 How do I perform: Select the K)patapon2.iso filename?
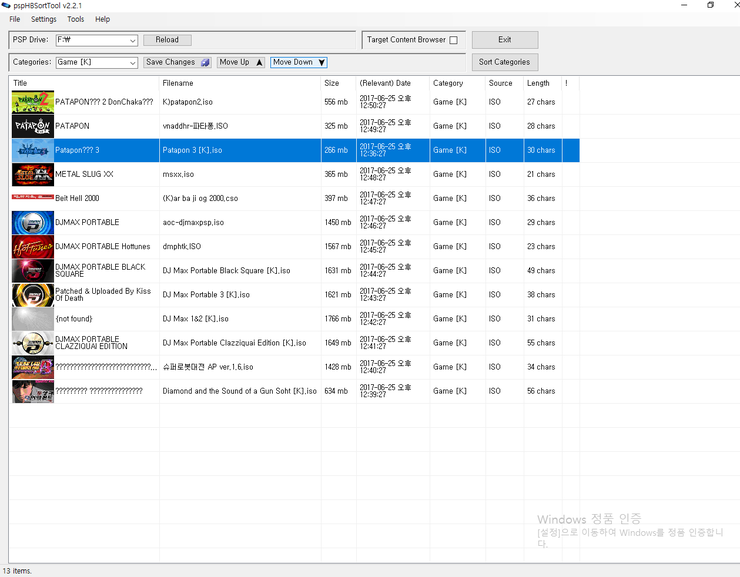click(188, 102)
